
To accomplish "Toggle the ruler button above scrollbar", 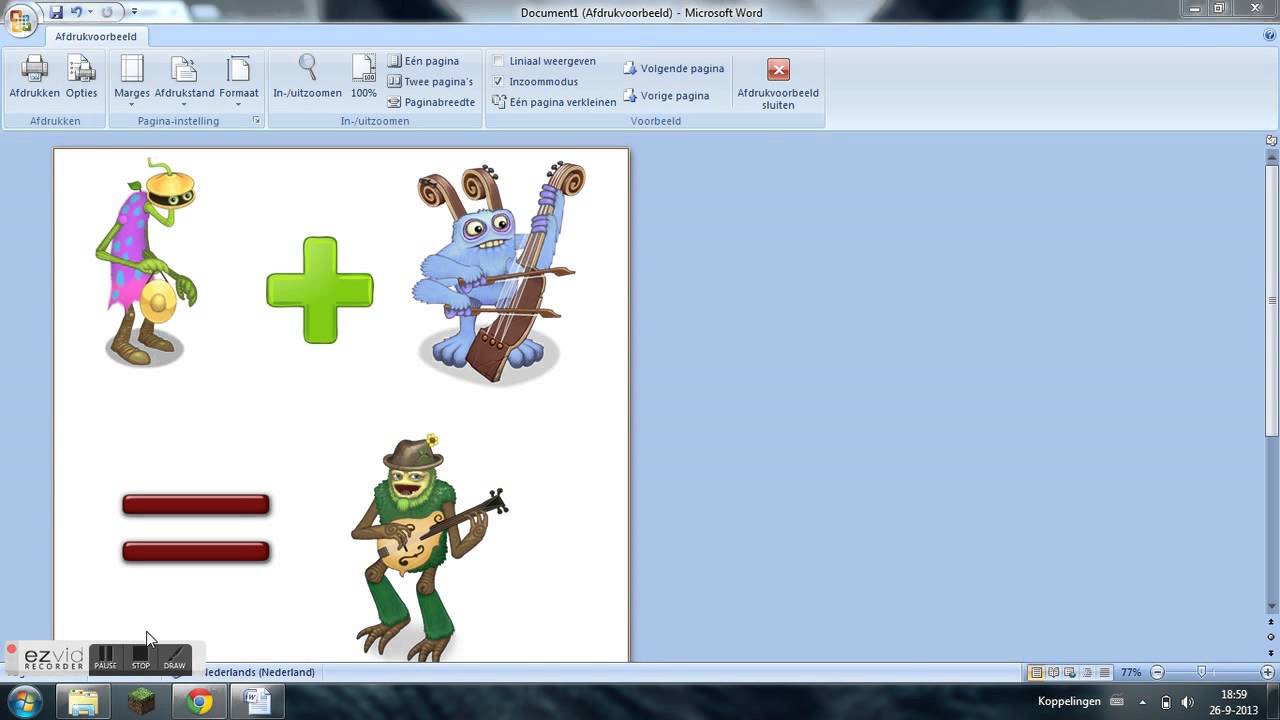I will tap(1272, 141).
